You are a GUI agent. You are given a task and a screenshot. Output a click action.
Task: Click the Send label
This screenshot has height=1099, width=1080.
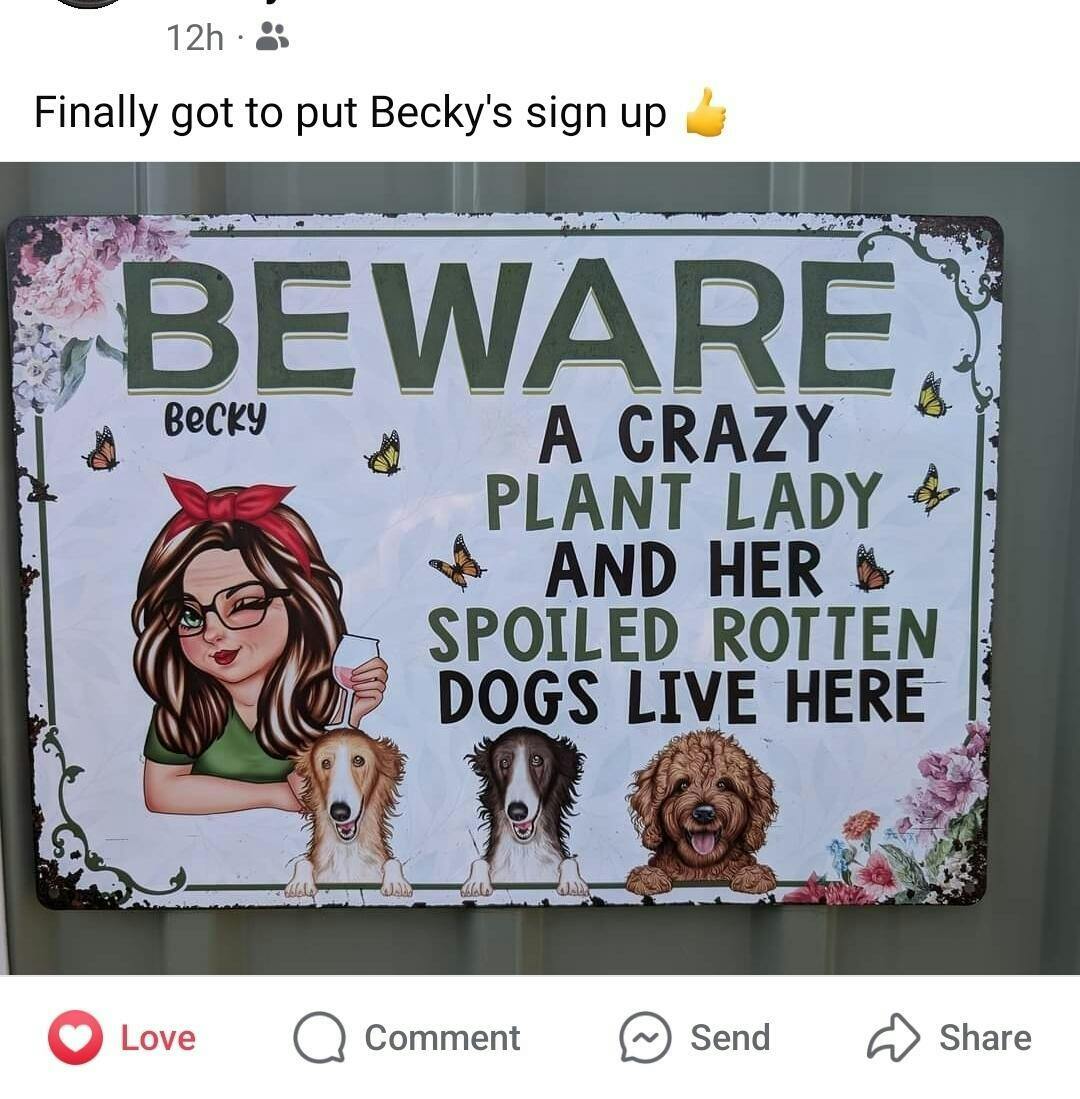coord(730,1038)
